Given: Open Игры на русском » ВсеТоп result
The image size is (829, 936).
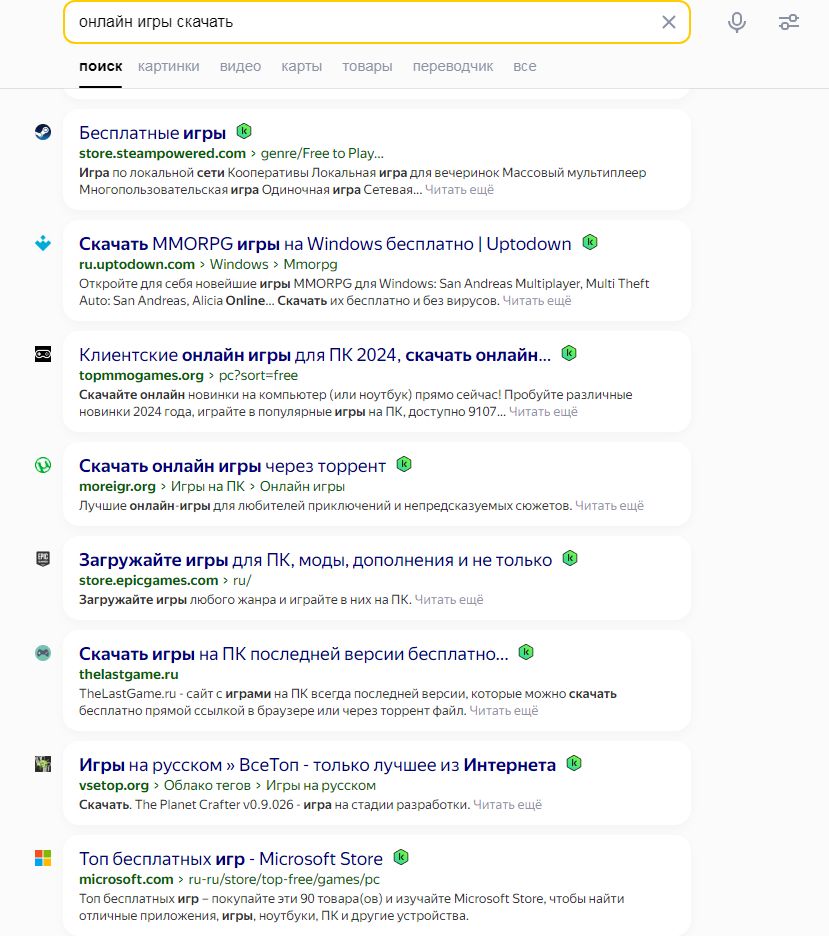Looking at the screenshot, I should tap(317, 765).
